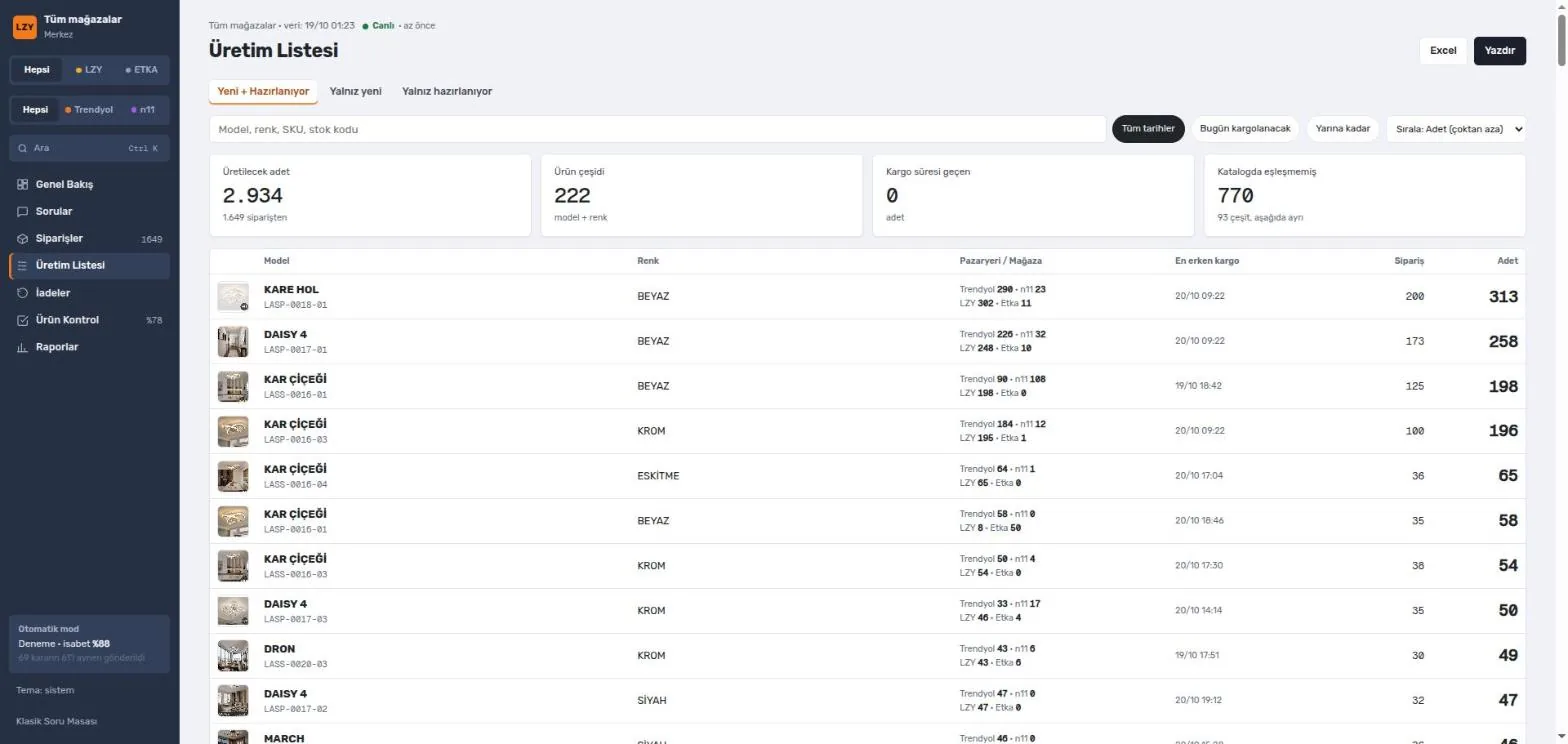This screenshot has height=744, width=1568.
Task: Filter by Bugün kargolanacak
Action: 1245,129
